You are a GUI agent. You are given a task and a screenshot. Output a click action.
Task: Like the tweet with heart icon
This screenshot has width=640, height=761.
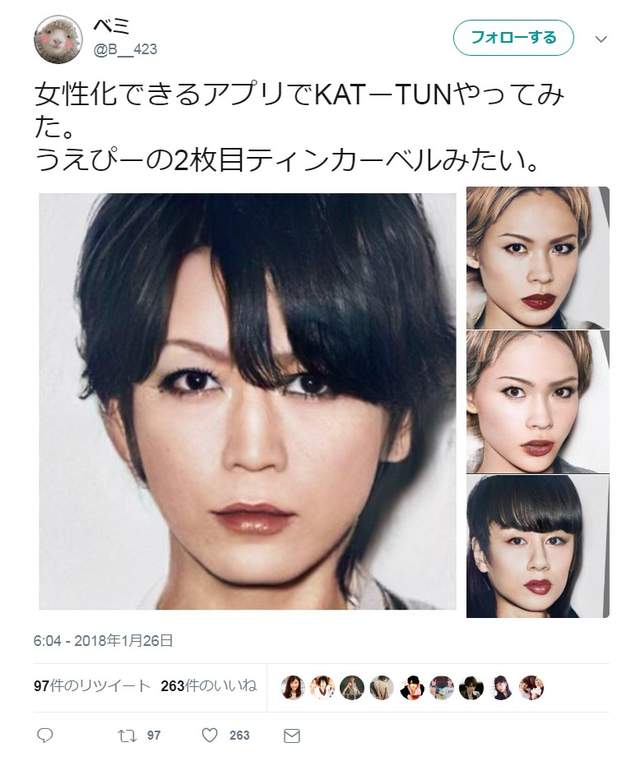point(209,735)
